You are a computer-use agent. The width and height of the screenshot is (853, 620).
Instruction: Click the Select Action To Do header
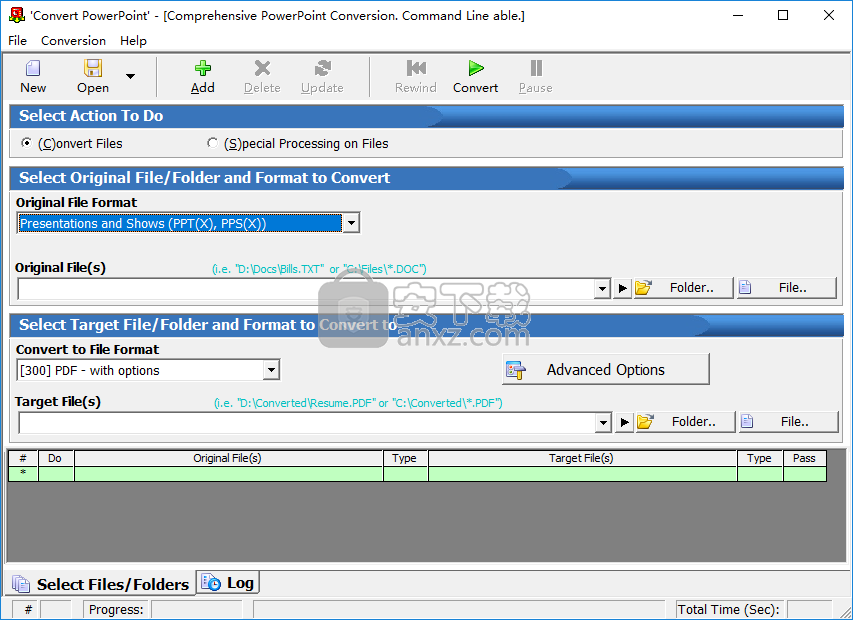coord(91,116)
